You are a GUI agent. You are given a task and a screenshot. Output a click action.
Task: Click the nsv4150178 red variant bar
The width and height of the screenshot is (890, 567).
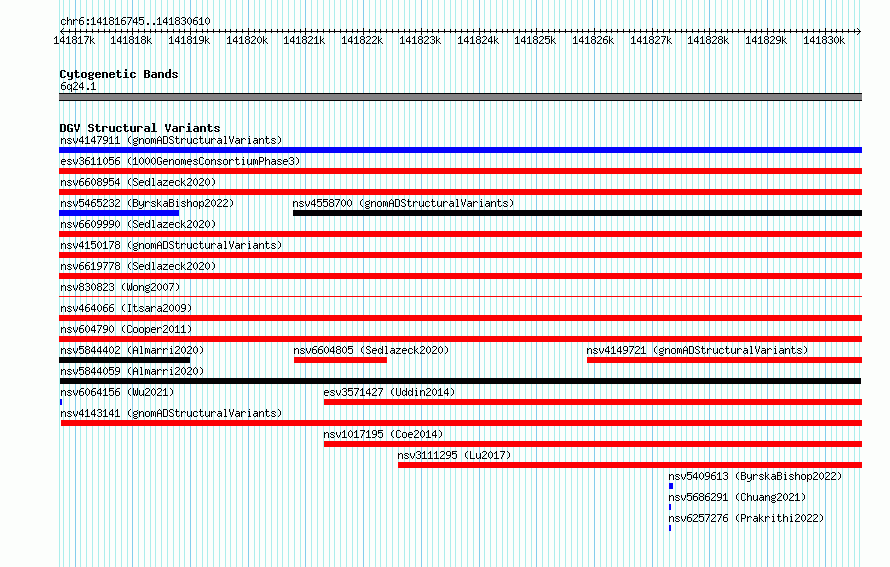460,255
